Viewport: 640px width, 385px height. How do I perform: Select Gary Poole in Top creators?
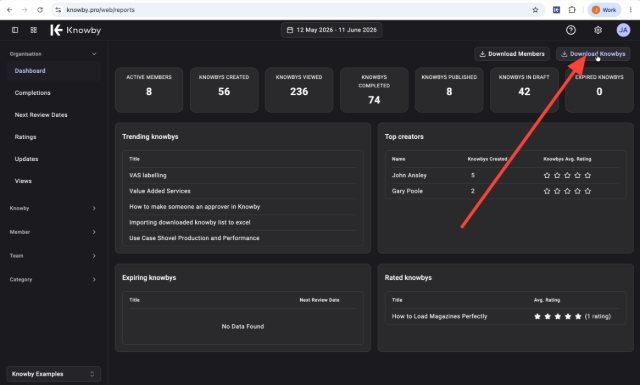407,191
